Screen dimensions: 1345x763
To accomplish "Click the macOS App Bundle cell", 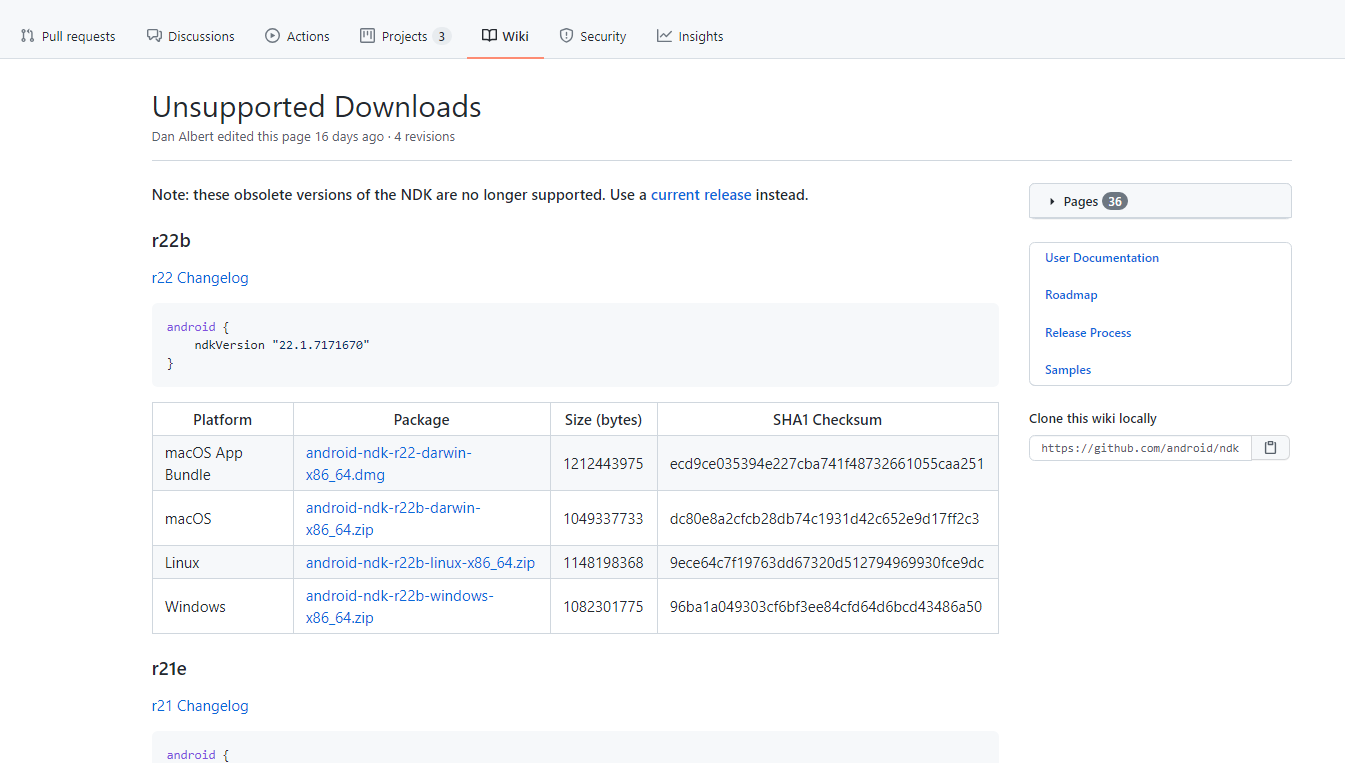I will (222, 463).
